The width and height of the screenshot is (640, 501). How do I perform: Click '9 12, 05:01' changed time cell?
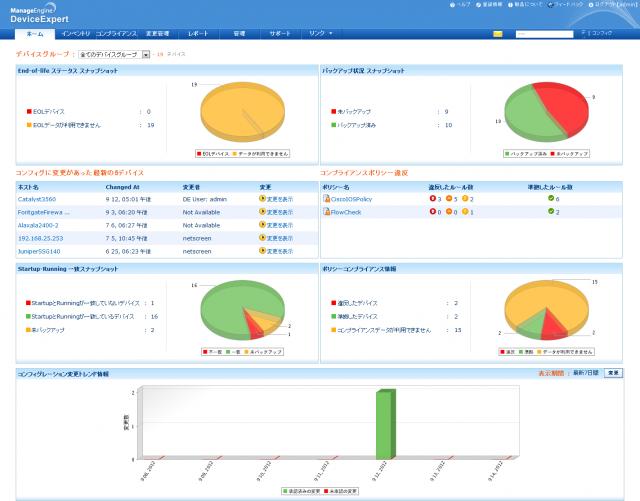point(128,199)
